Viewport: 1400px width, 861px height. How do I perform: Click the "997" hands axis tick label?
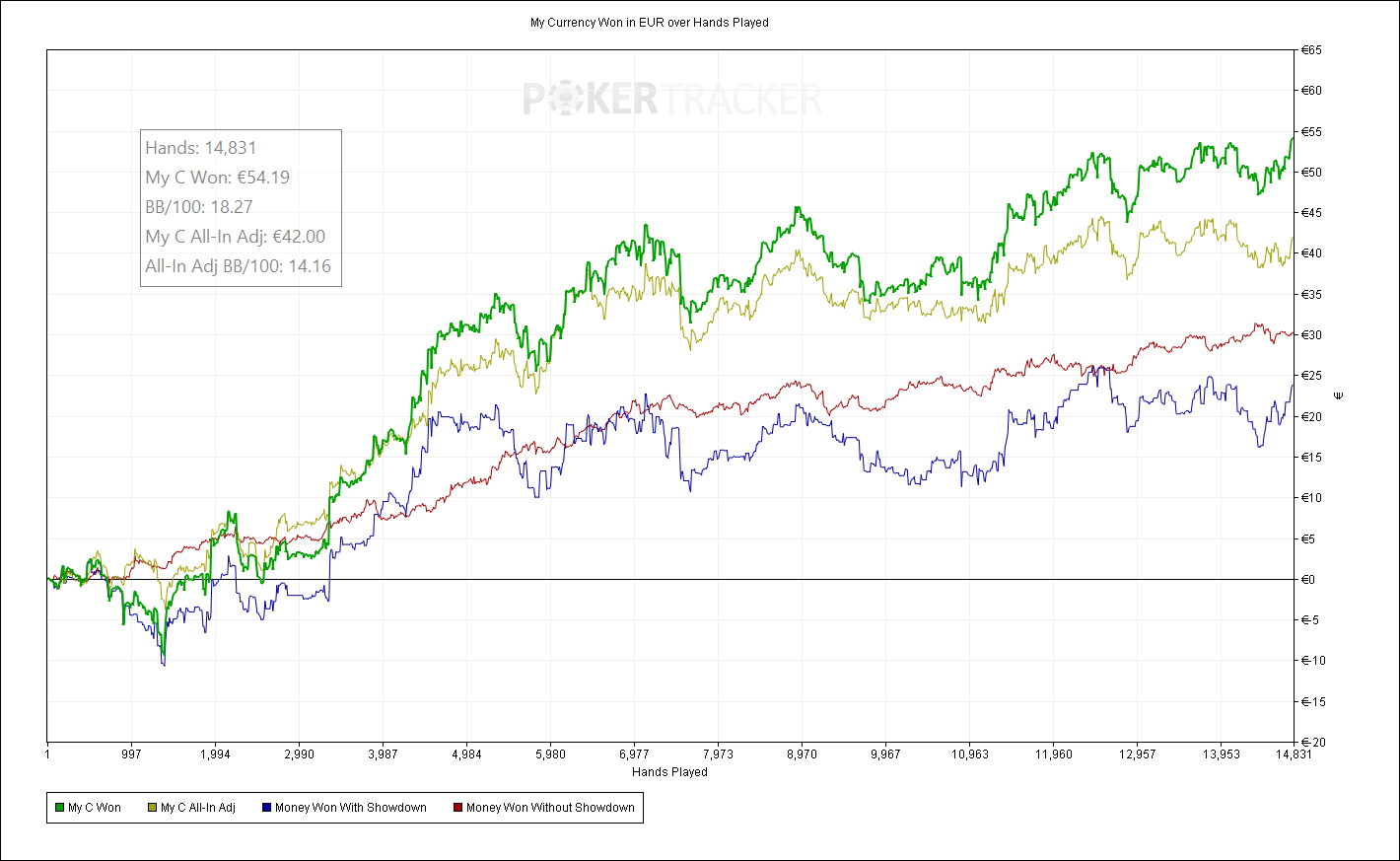(131, 754)
